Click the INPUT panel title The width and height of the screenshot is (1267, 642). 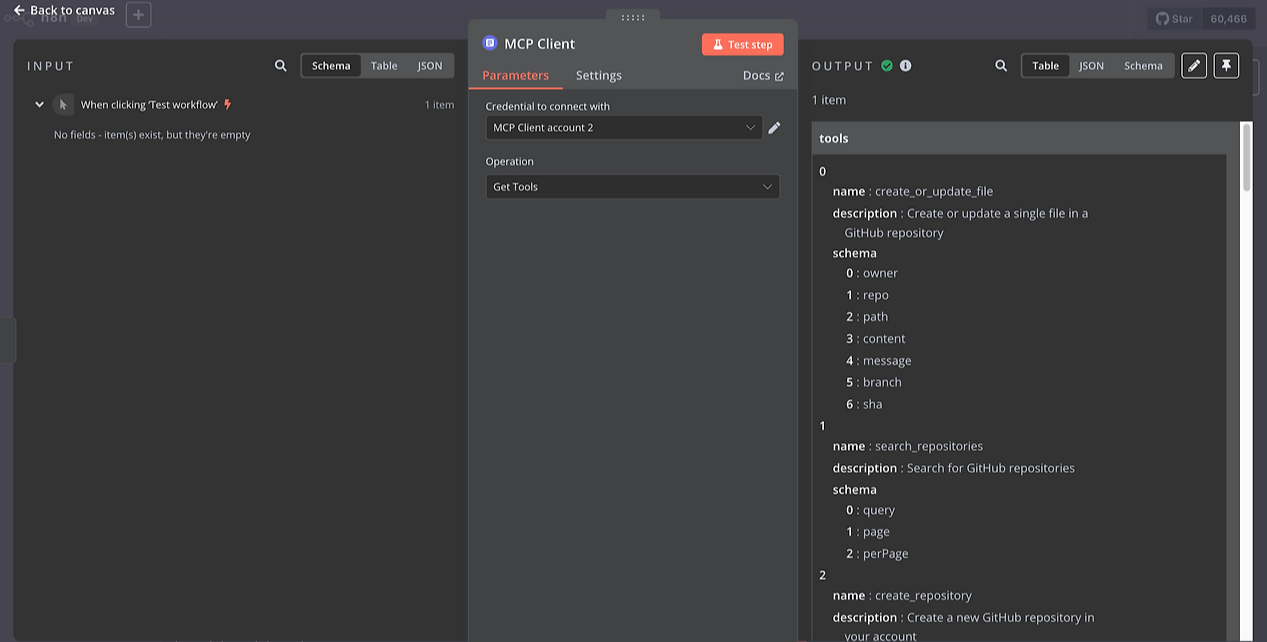tap(51, 66)
